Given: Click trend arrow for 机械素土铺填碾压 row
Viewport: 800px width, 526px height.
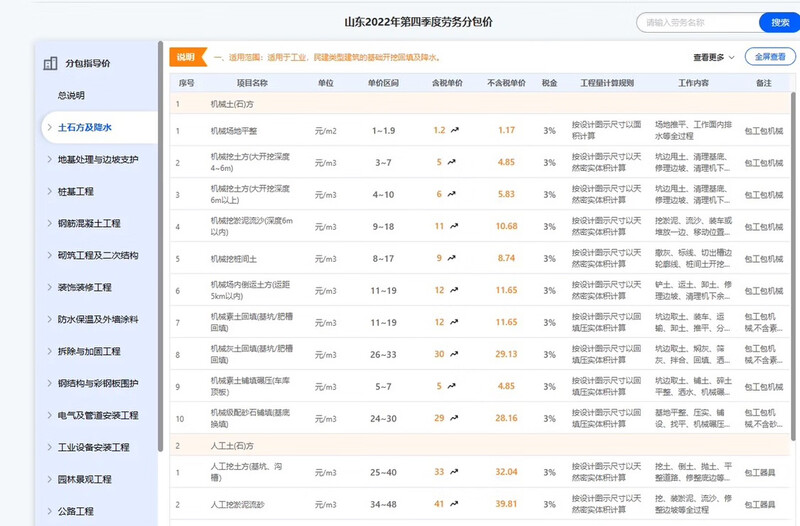Looking at the screenshot, I should pyautogui.click(x=452, y=386).
